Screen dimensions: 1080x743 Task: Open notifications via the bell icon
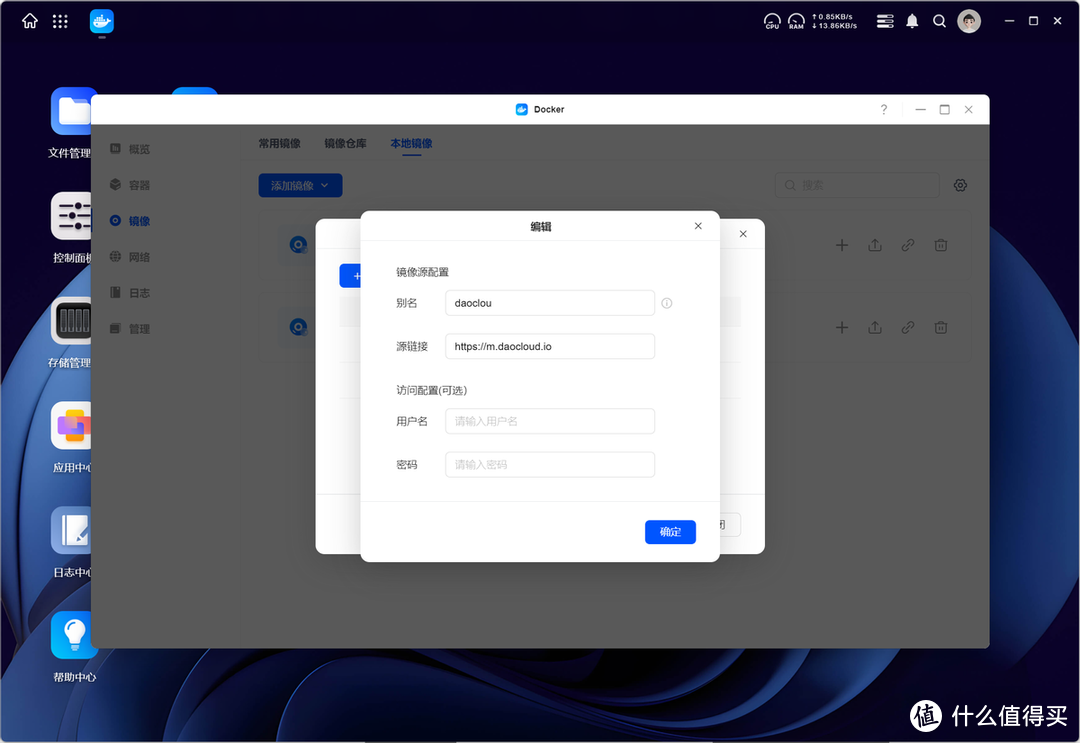[911, 20]
